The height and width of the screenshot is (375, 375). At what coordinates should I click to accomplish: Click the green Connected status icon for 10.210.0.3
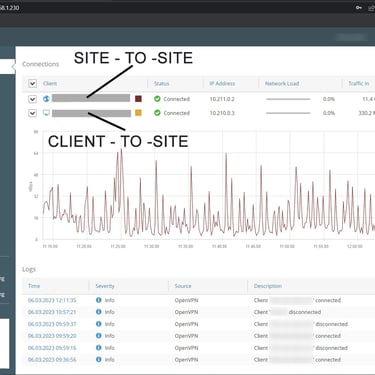(157, 113)
